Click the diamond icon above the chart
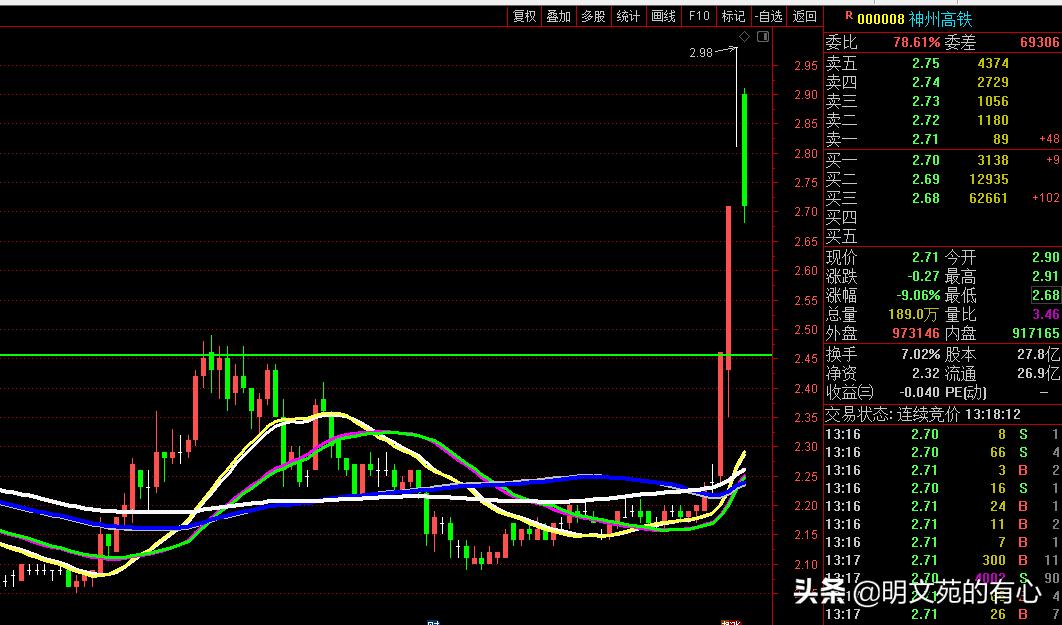Viewport: 1062px width, 625px height. point(744,37)
